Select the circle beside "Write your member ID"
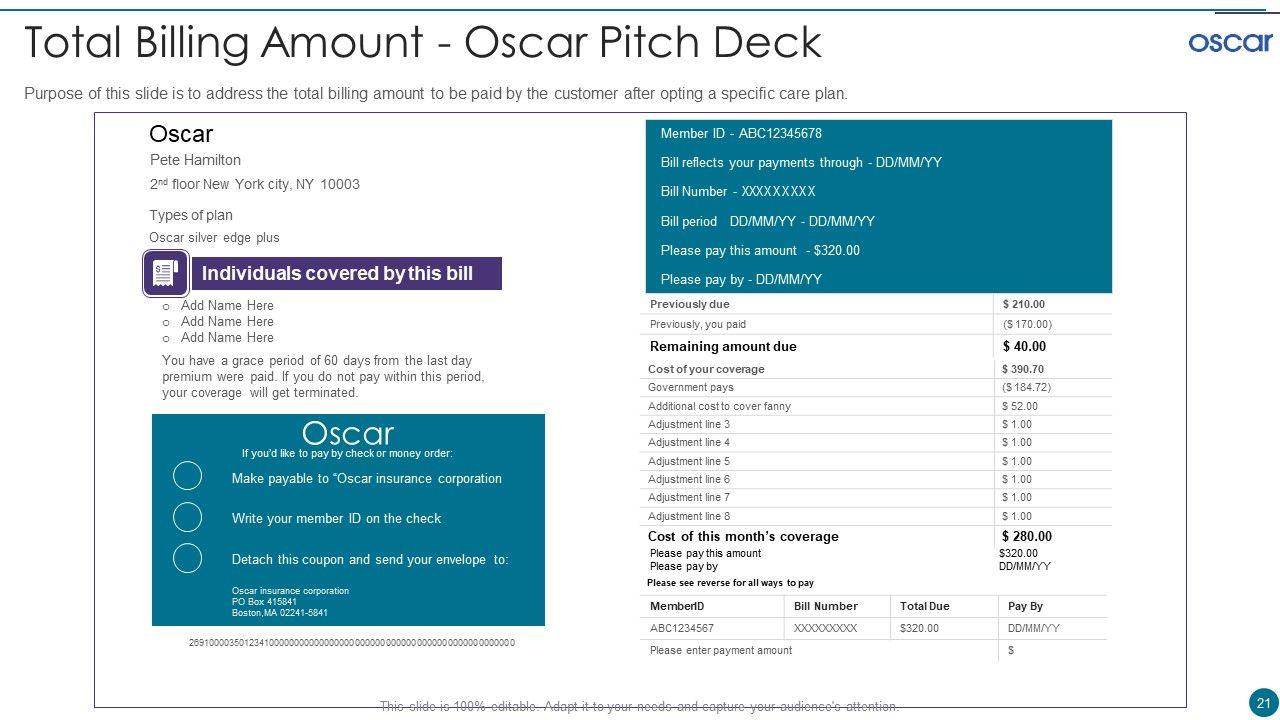The height and width of the screenshot is (720, 1280). coord(188,517)
